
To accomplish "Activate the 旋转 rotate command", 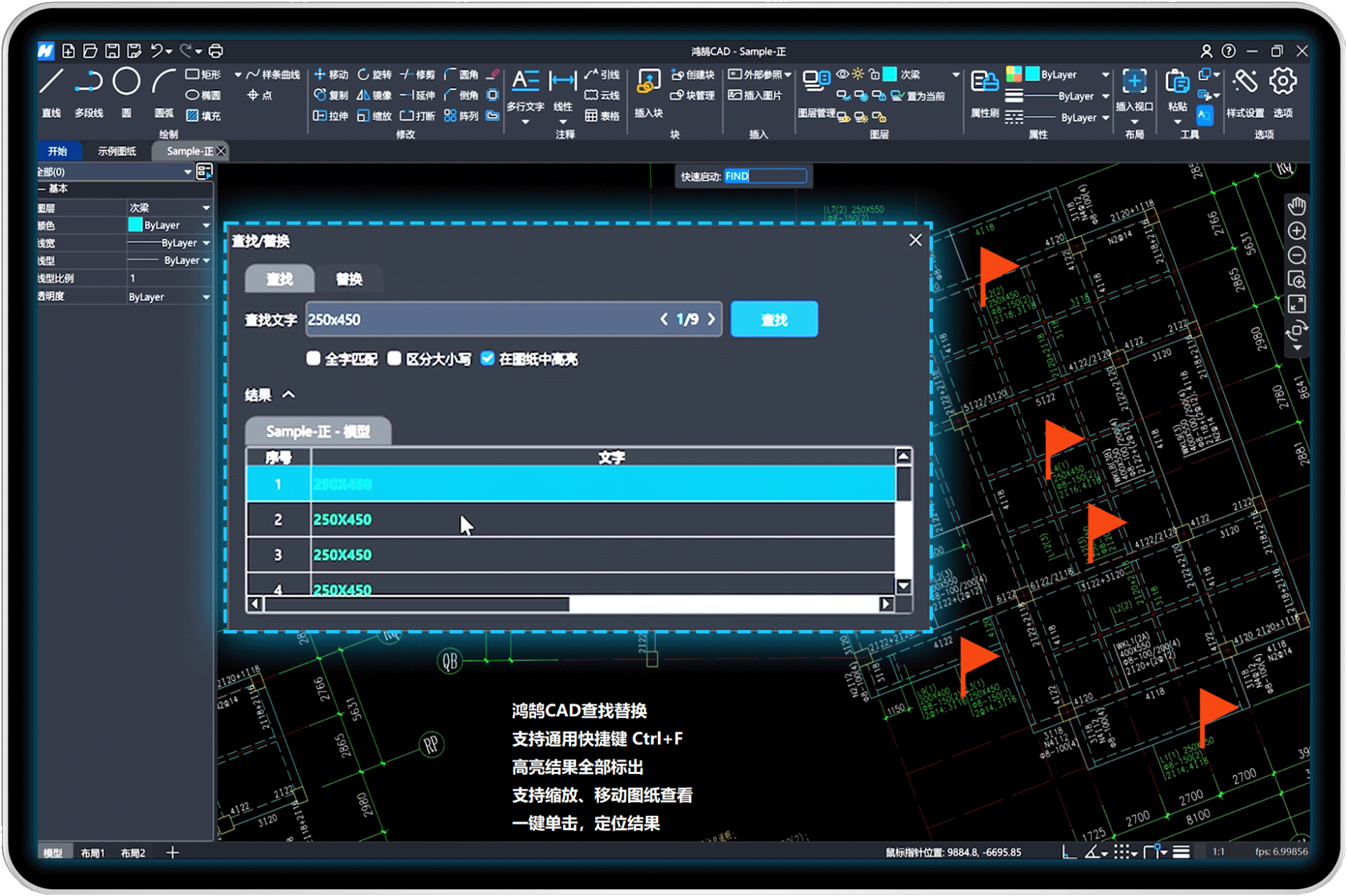I will [x=375, y=74].
